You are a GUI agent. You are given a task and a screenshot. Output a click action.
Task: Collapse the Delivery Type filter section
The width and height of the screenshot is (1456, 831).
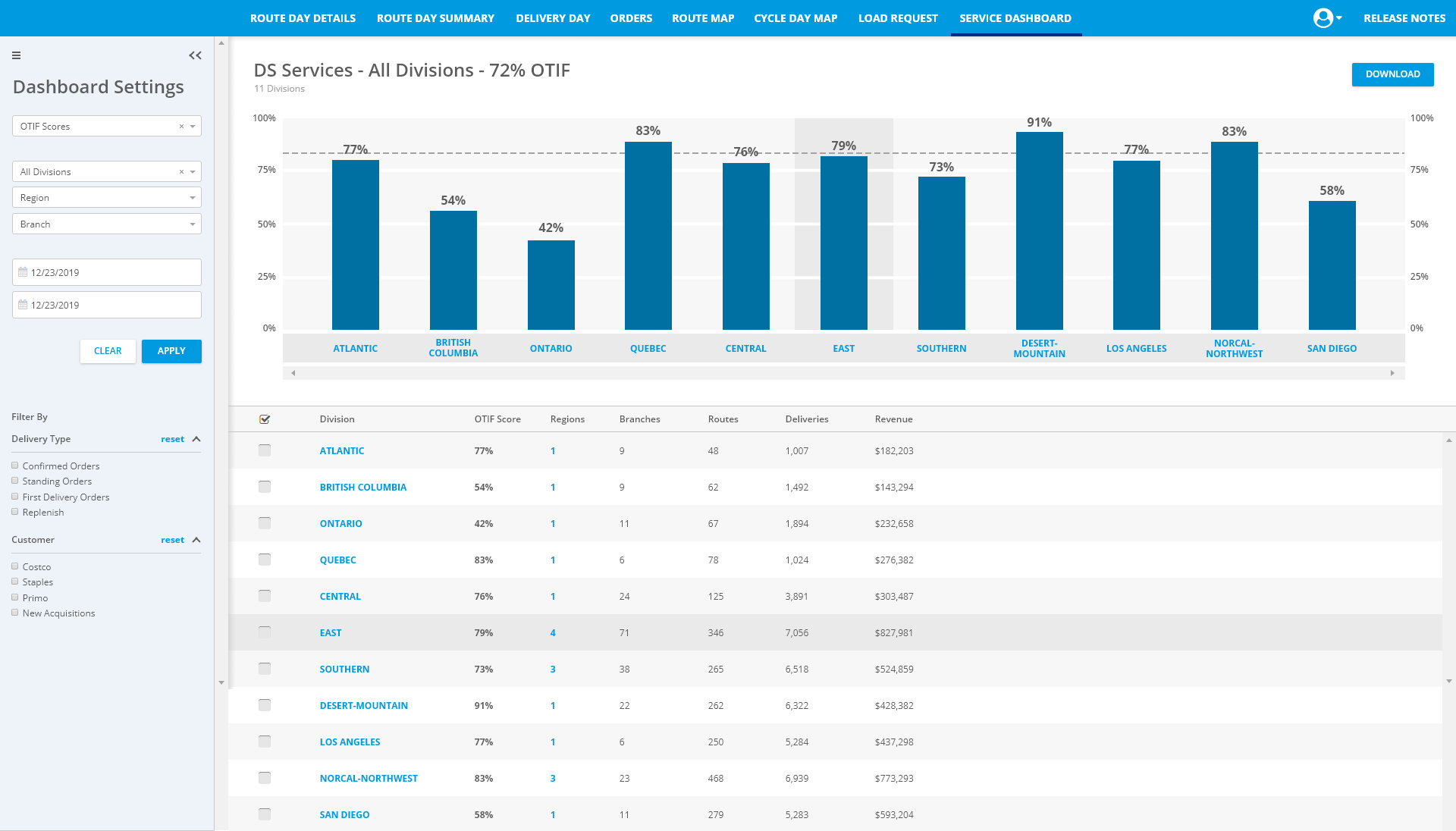pyautogui.click(x=196, y=438)
